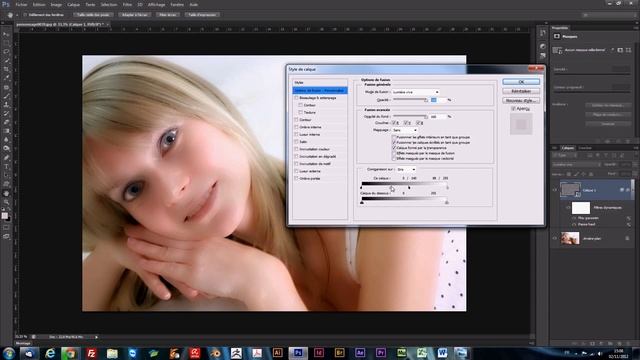
Task: Uncheck 'Calque formé par la transparence'
Action: click(394, 148)
